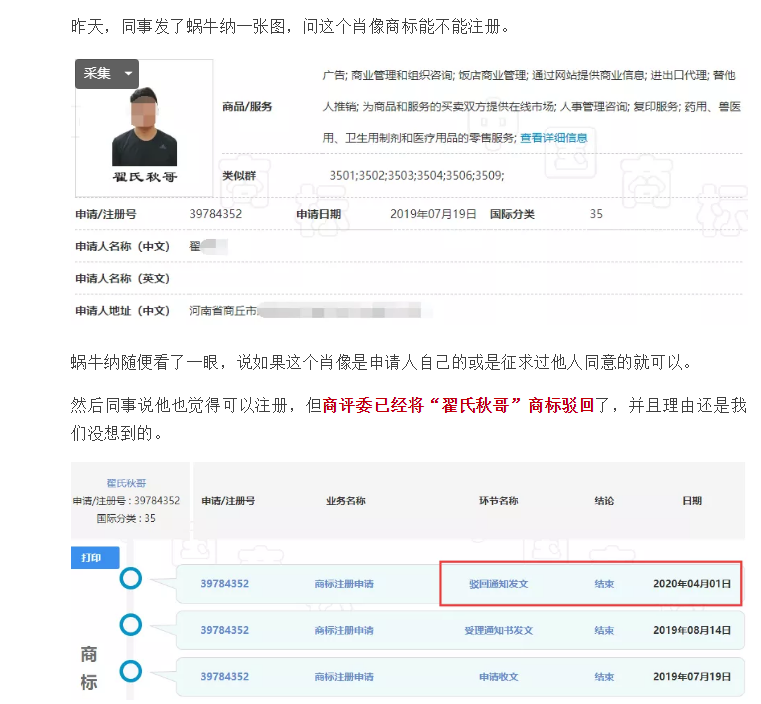Click the 国际分类：35 text in status header
The width and height of the screenshot is (761, 704).
[x=126, y=519]
